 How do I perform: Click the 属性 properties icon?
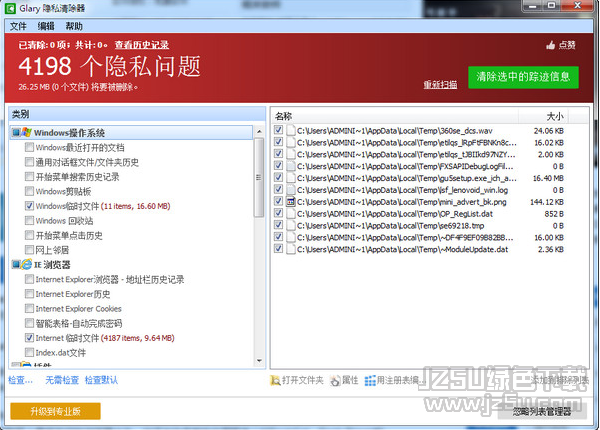coord(335,380)
